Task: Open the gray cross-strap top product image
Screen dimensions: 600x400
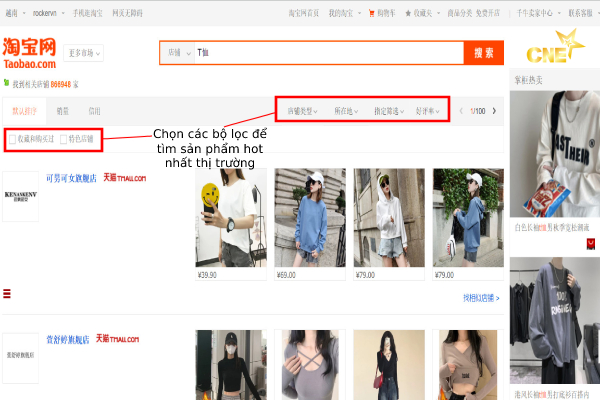Action: point(310,365)
